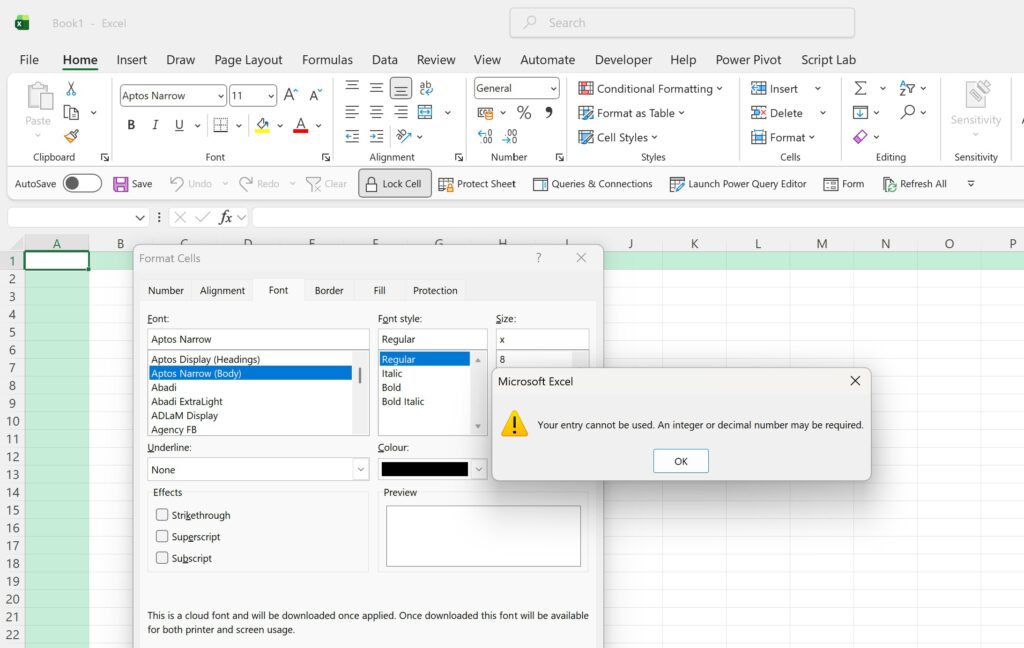Viewport: 1024px width, 648px height.
Task: Check the Subscript effect box
Action: [162, 558]
